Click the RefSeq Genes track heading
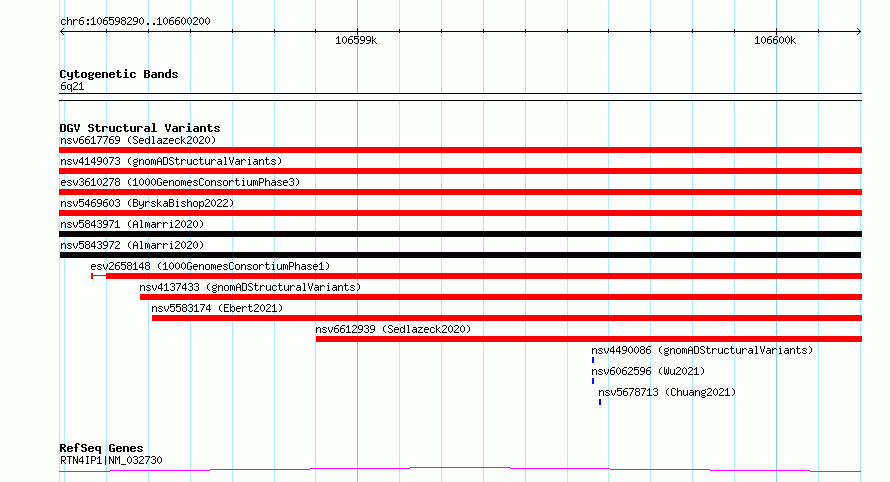 coord(101,448)
